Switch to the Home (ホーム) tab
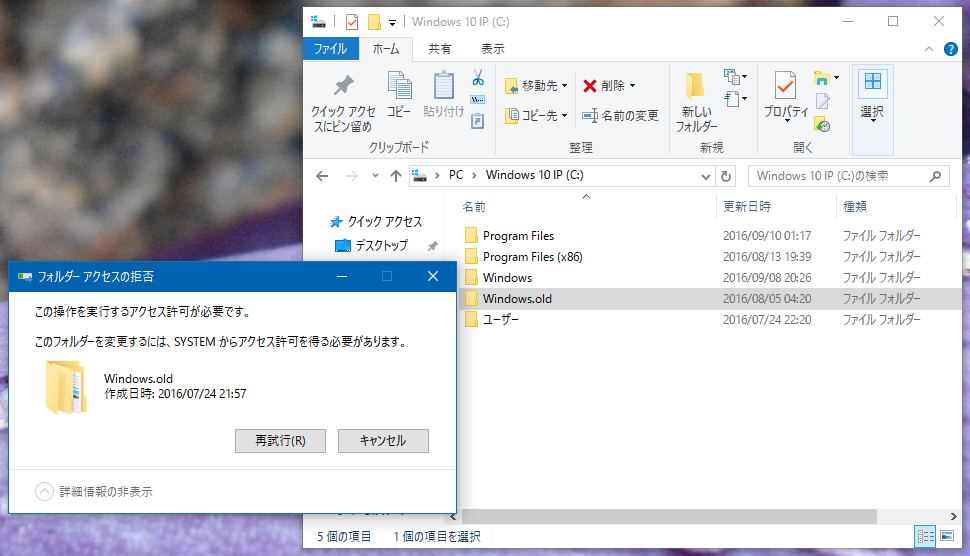970x556 pixels. click(x=386, y=49)
